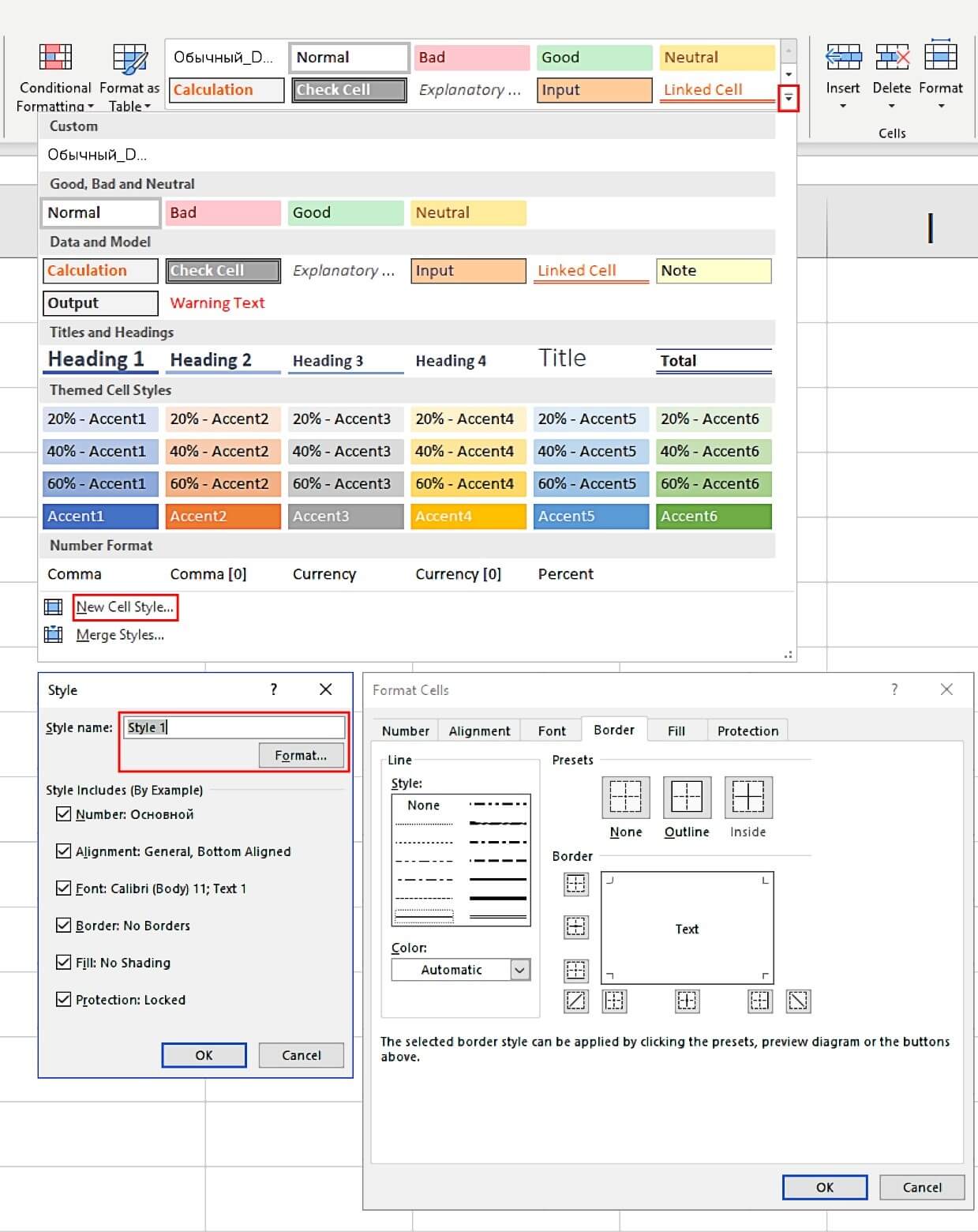Apply the Accent1 solid blue style
Image resolution: width=978 pixels, height=1232 pixels.
pyautogui.click(x=100, y=516)
